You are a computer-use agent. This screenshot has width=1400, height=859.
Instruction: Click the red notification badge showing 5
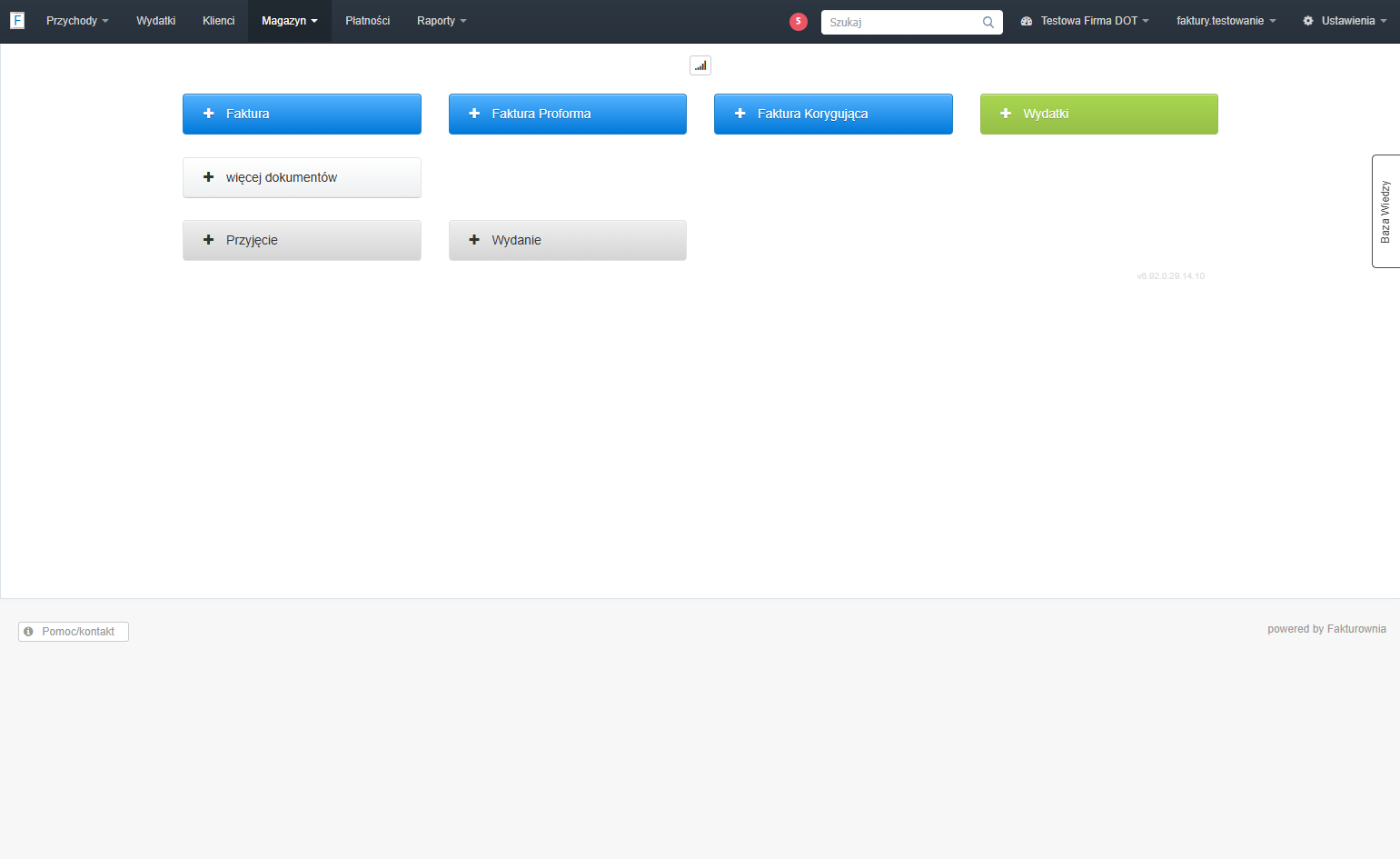point(799,22)
